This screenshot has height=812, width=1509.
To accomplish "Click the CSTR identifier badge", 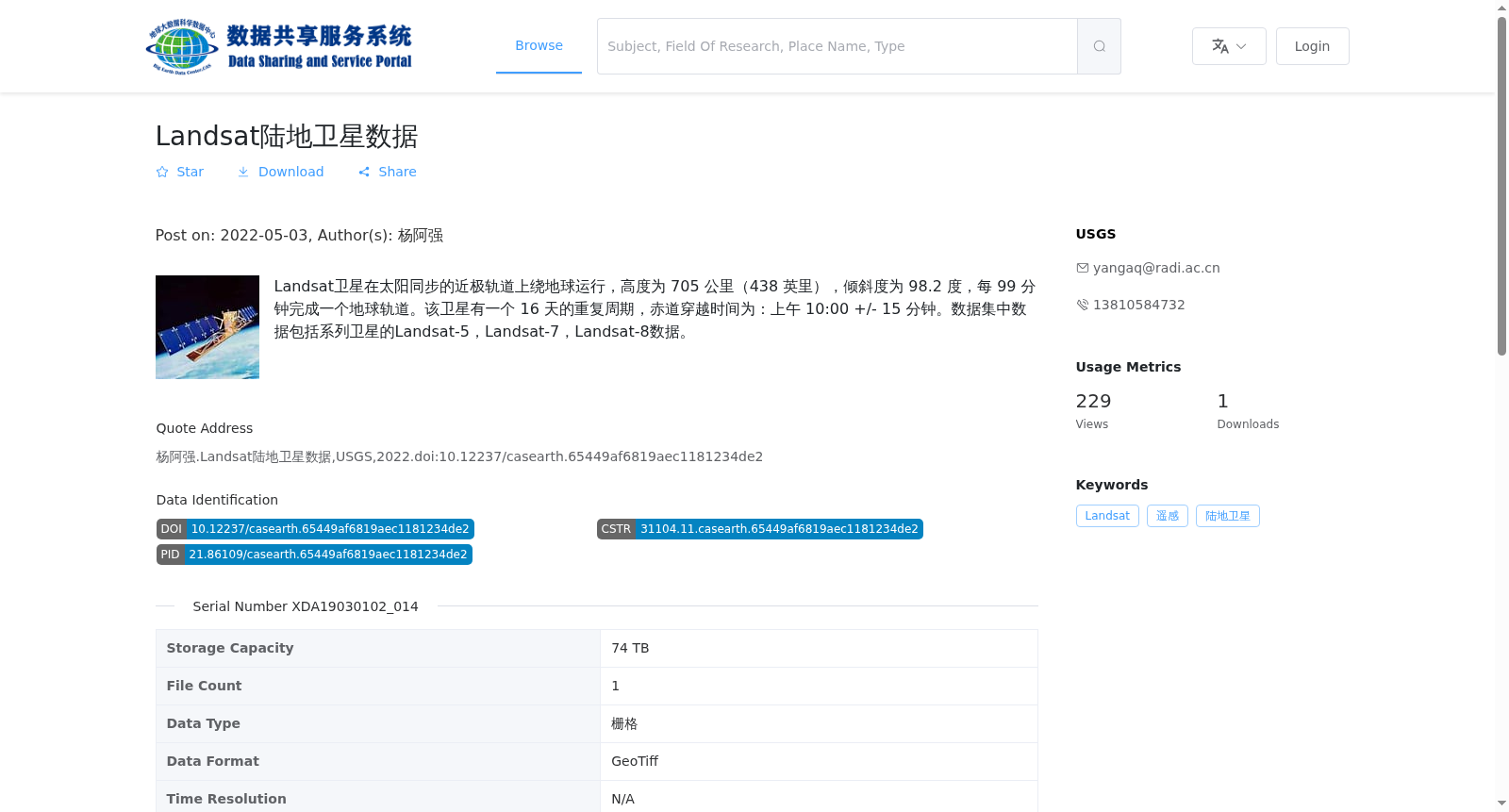I will click(x=759, y=529).
